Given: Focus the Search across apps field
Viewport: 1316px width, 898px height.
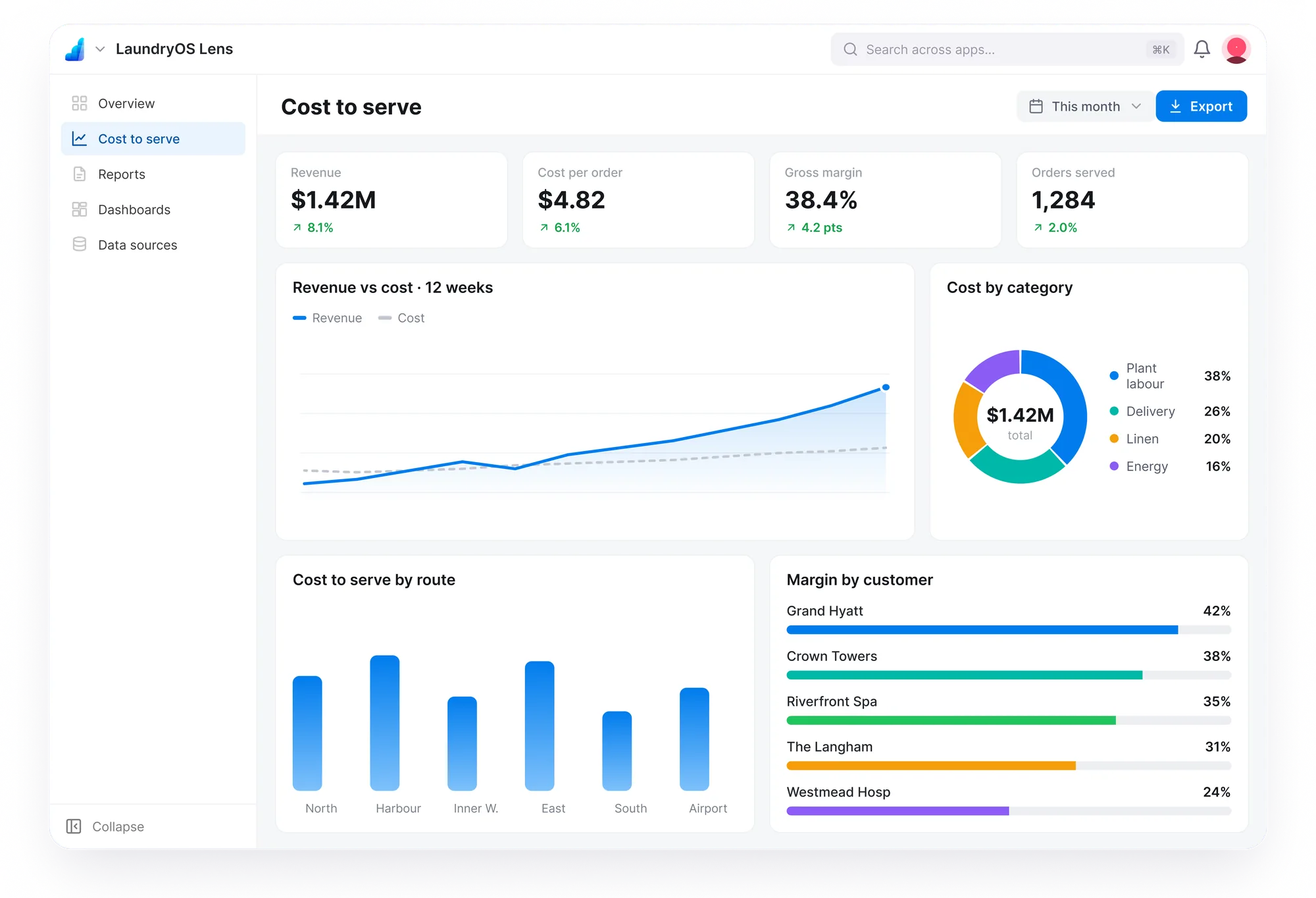Looking at the screenshot, I should click(x=1007, y=49).
